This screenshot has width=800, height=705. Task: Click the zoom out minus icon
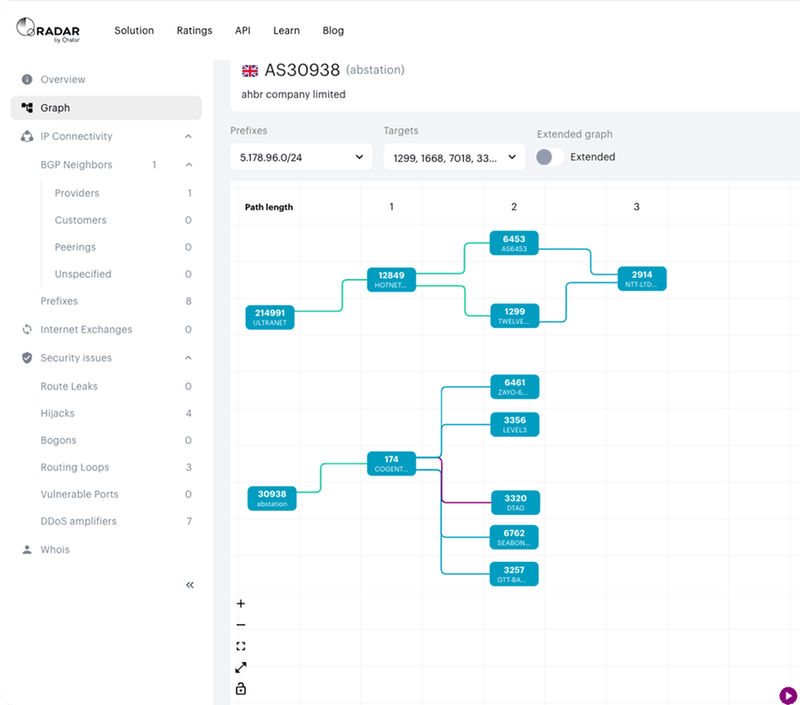(241, 625)
